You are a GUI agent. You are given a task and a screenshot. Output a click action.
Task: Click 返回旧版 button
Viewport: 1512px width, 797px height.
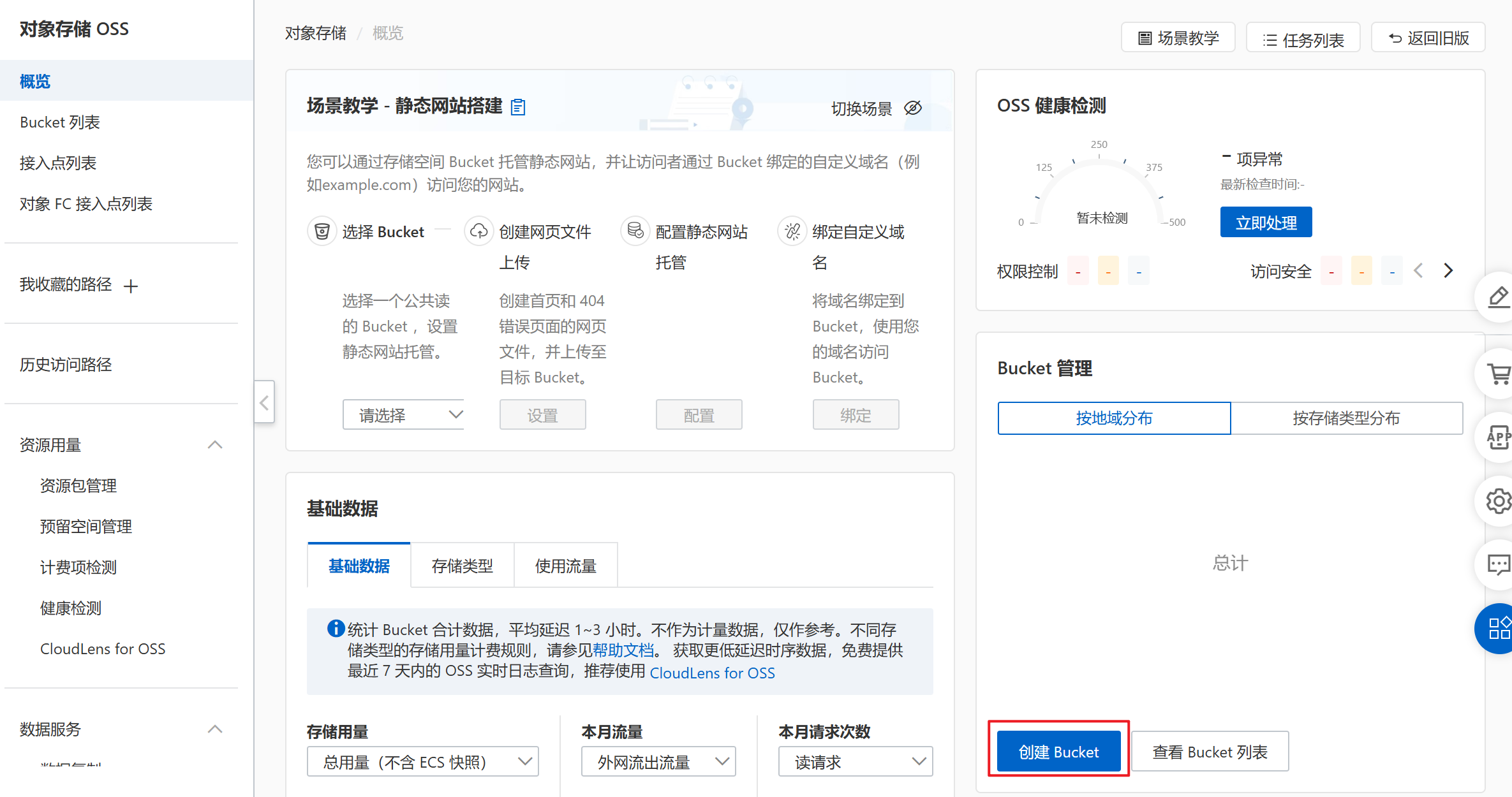[1428, 38]
